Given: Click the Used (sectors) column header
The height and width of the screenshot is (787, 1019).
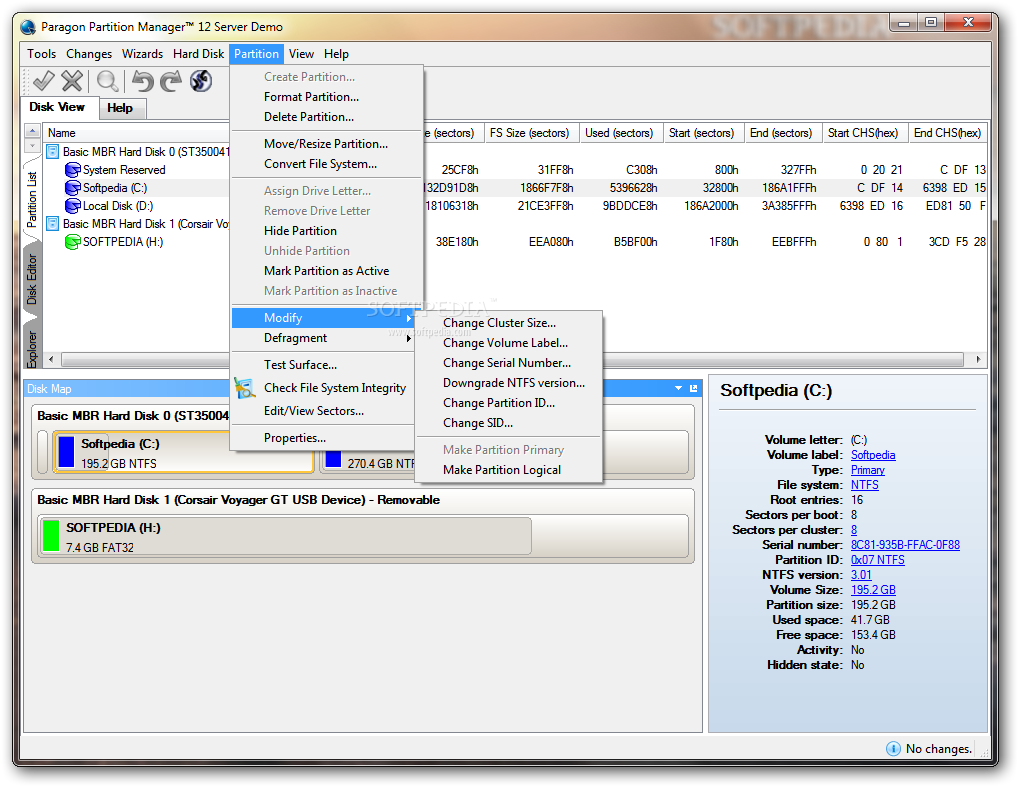Looking at the screenshot, I should pyautogui.click(x=619, y=133).
